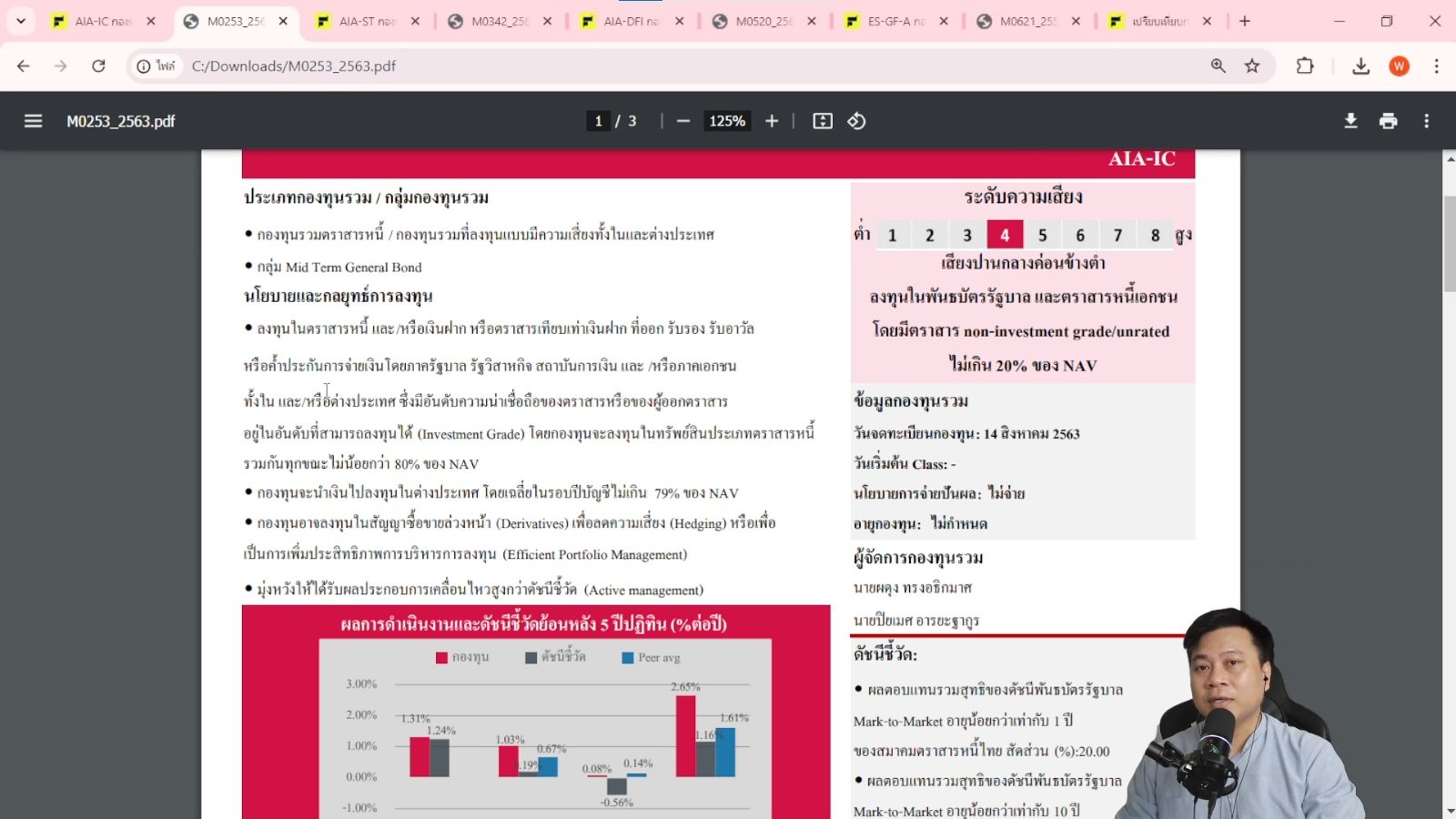
Task: Click the AIA-IC header title
Action: coord(1141,159)
